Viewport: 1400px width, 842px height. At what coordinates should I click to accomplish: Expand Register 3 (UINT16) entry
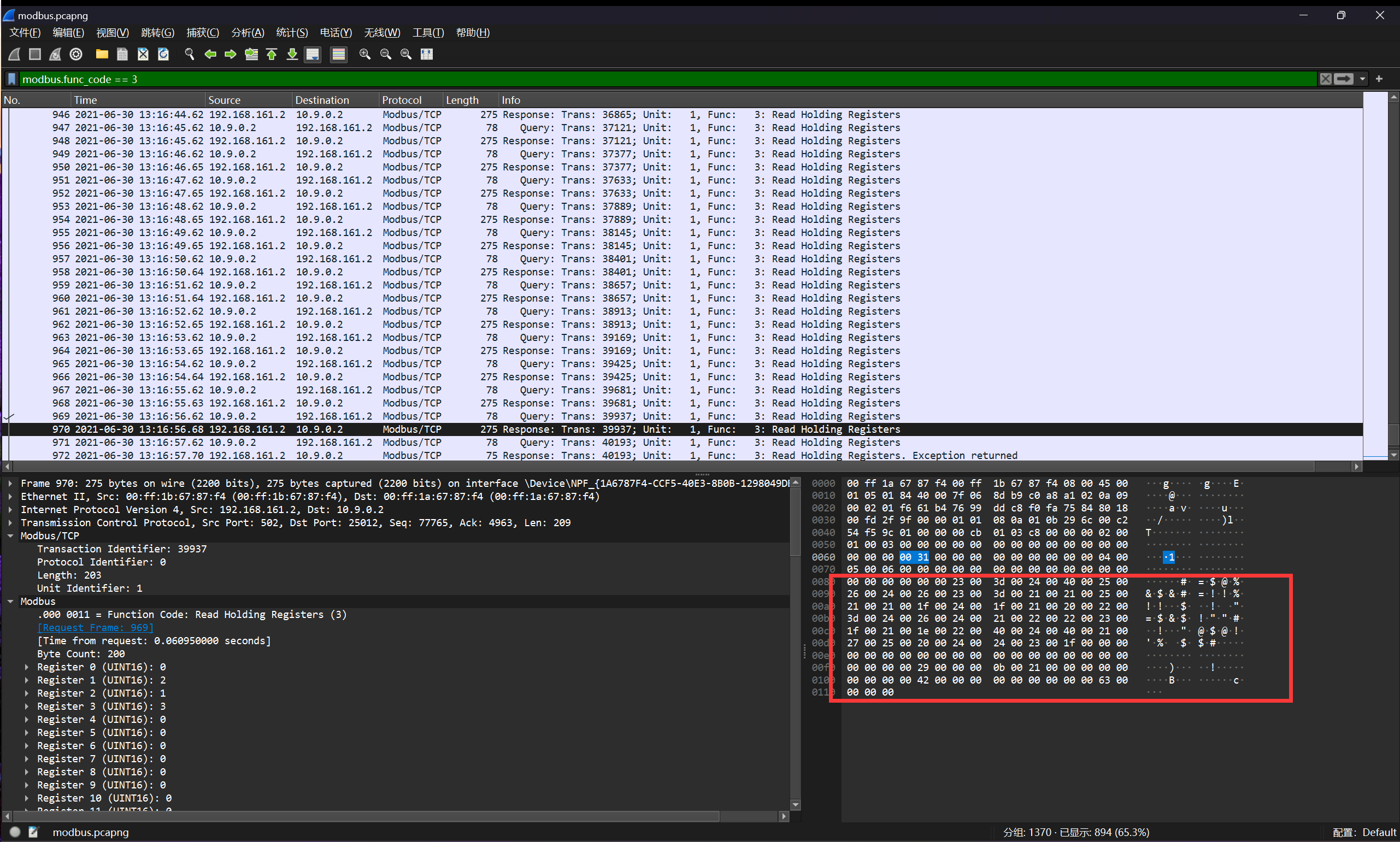click(27, 706)
